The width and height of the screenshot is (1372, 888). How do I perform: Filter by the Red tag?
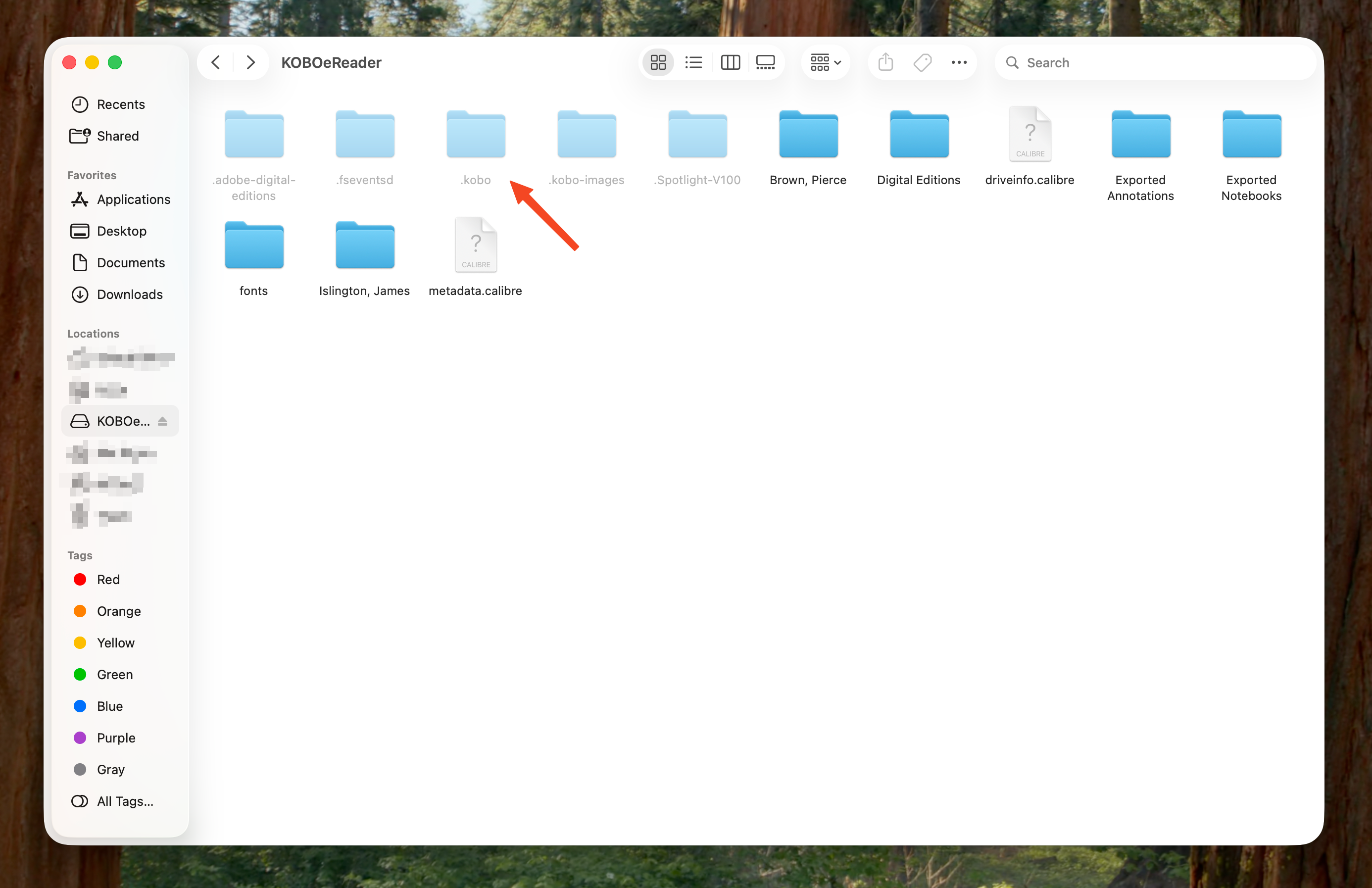click(108, 580)
